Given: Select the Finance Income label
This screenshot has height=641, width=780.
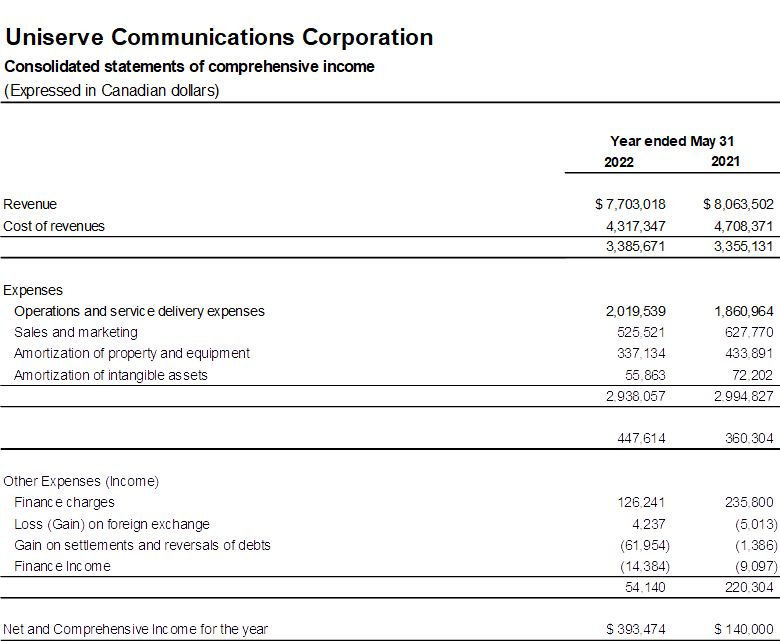Looking at the screenshot, I should 62,566.
